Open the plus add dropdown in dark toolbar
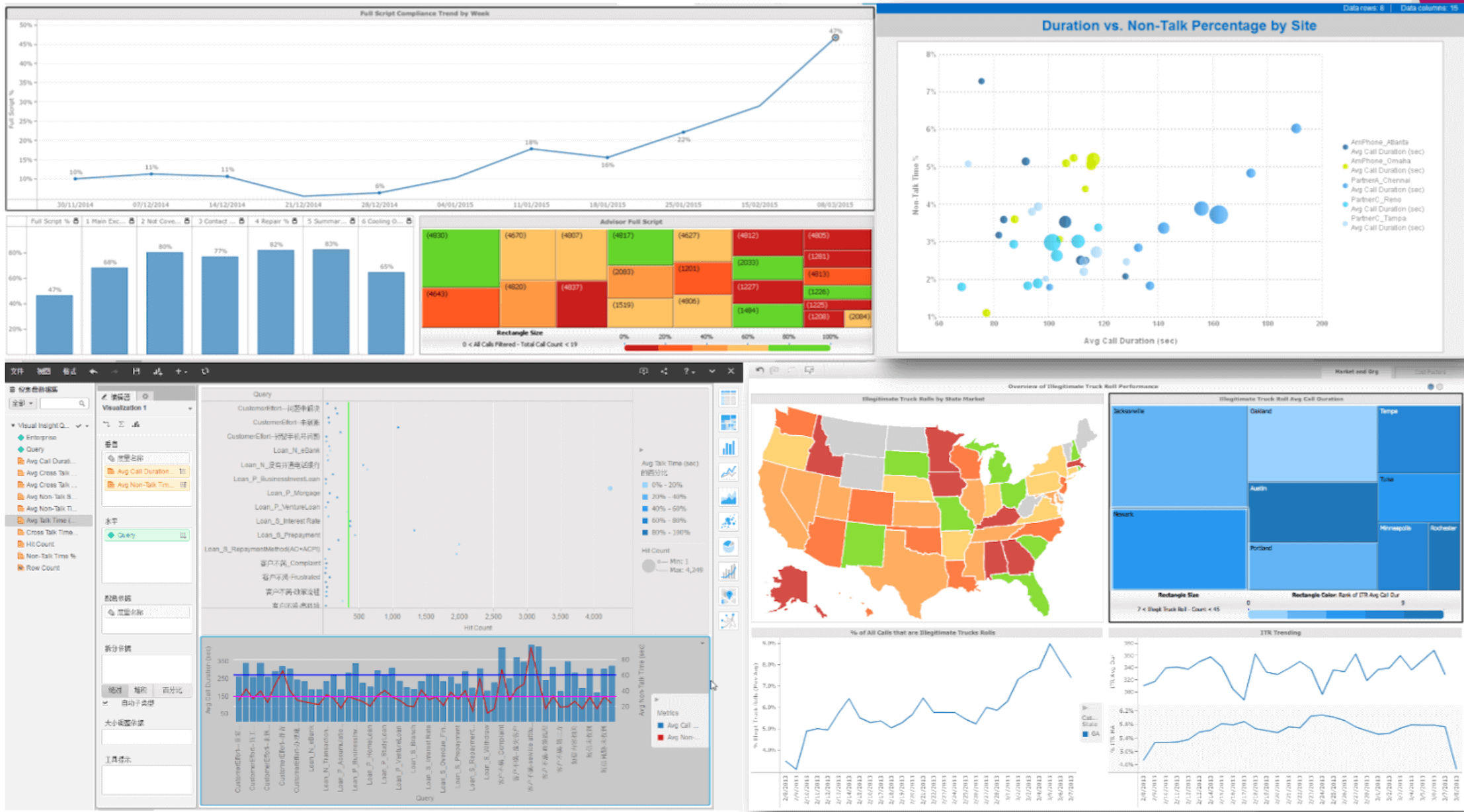The image size is (1464, 812). point(181,372)
